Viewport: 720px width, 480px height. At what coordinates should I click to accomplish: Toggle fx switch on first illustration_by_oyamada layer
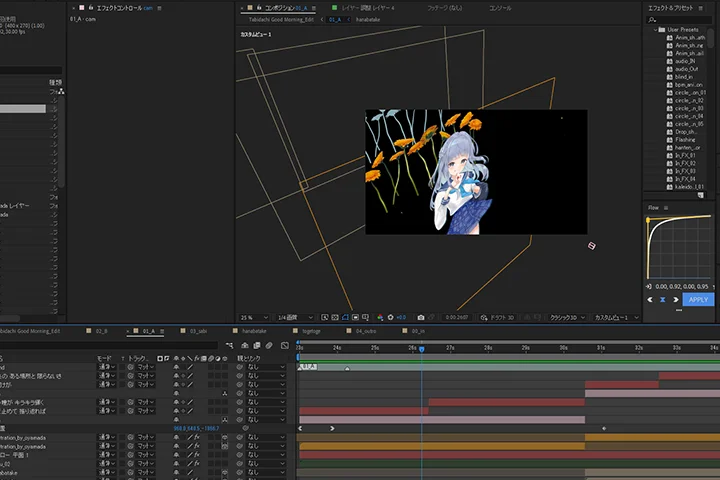click(x=197, y=437)
